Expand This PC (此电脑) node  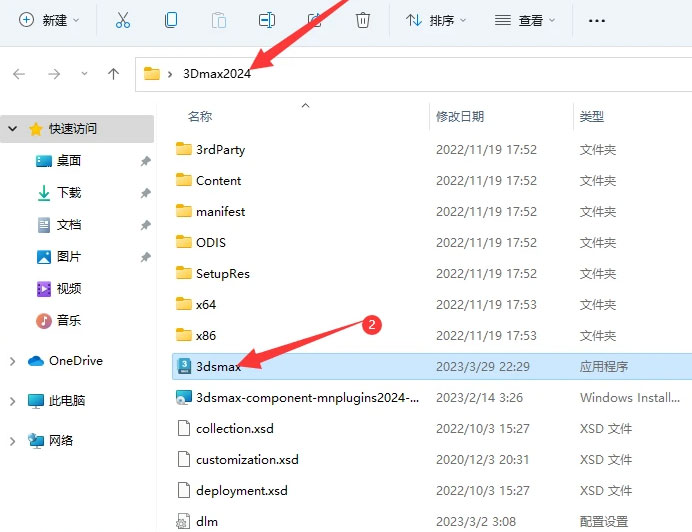(x=12, y=401)
